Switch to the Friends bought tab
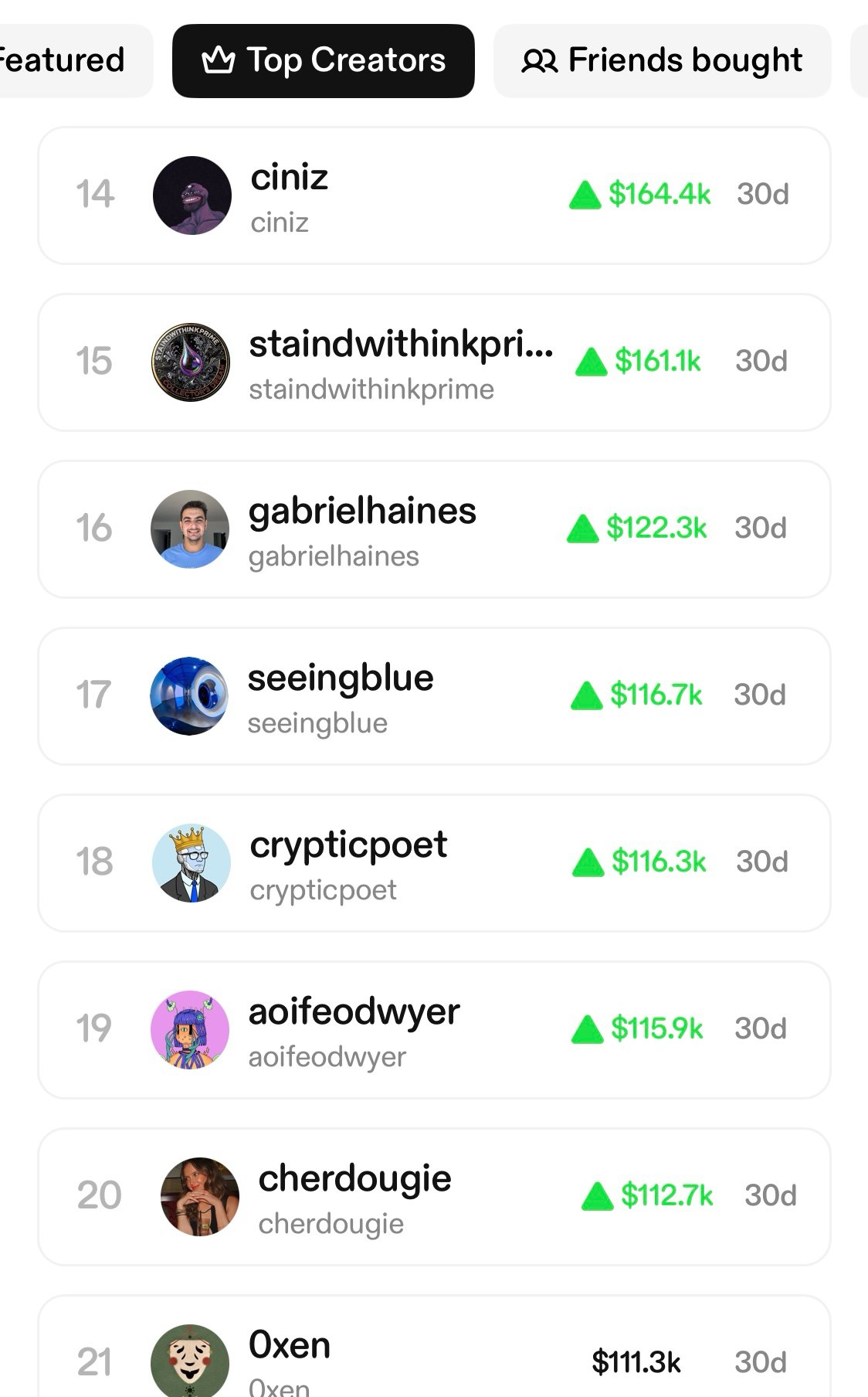The width and height of the screenshot is (868, 1397). click(x=663, y=60)
